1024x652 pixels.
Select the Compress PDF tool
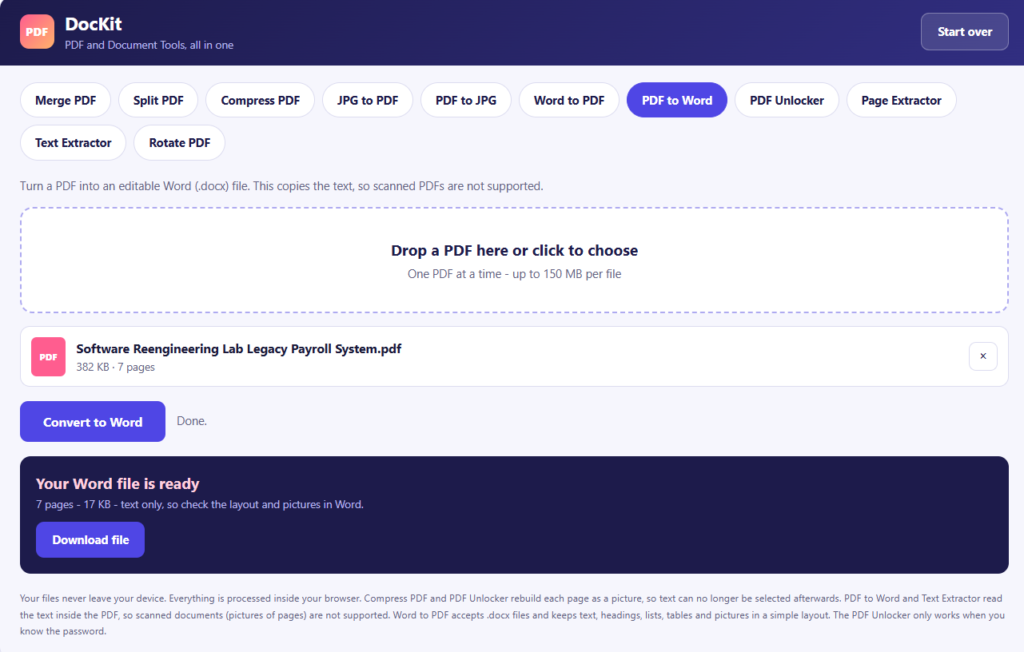pos(260,100)
